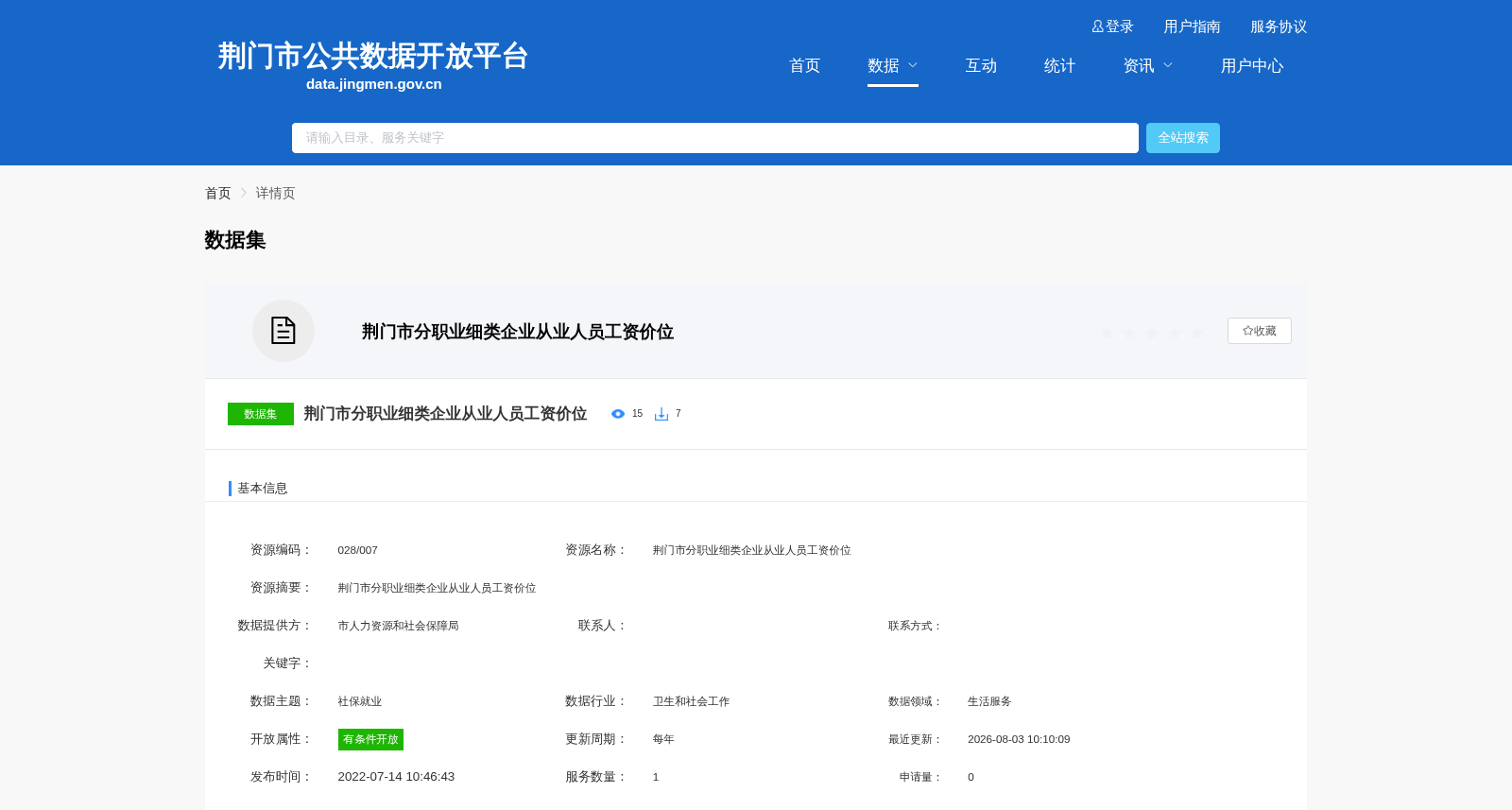Click the eye views icon
Viewport: 1512px width, 810px height.
tap(618, 414)
